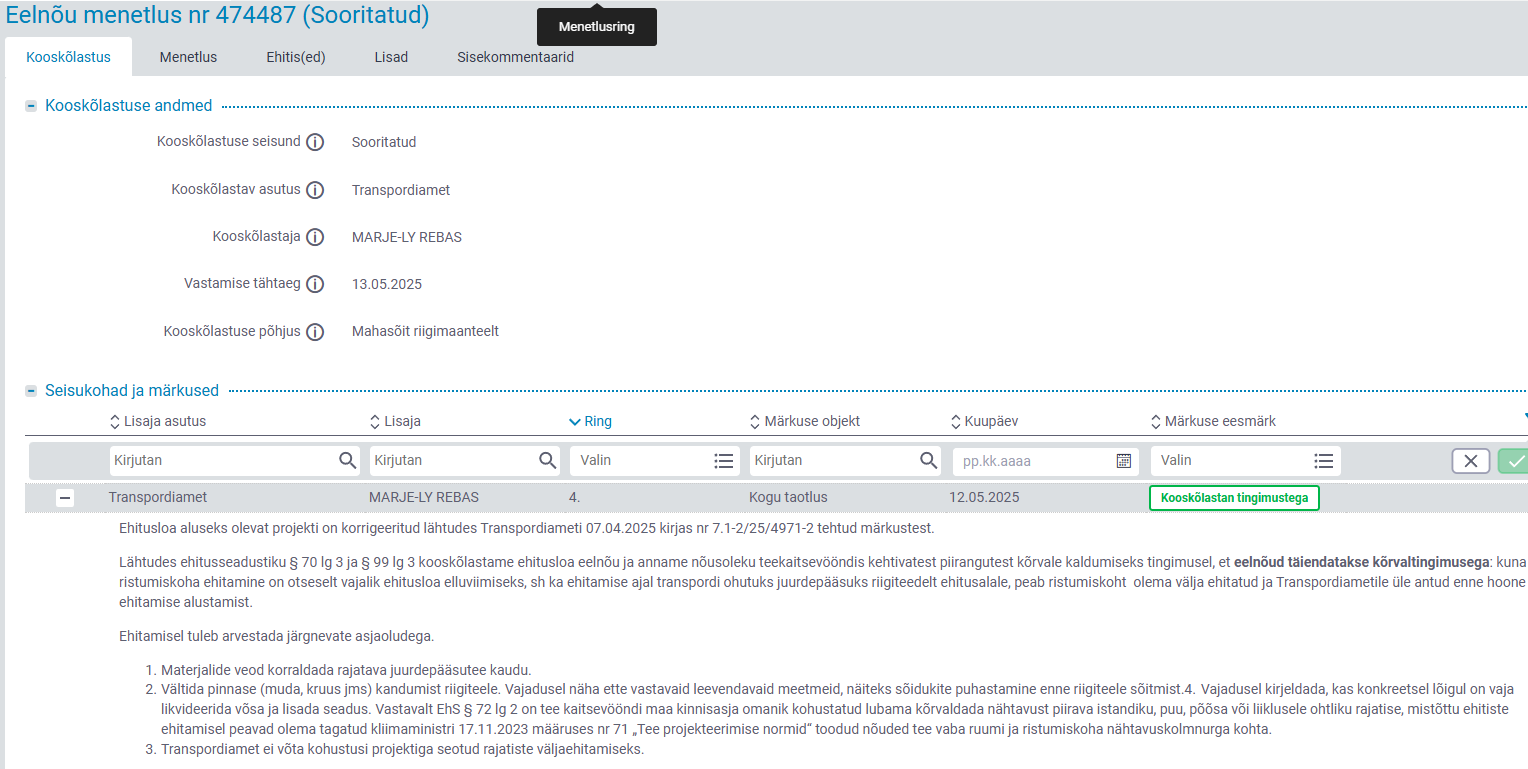
Task: Click search icon in Lisaja asutus filter
Action: pos(347,460)
